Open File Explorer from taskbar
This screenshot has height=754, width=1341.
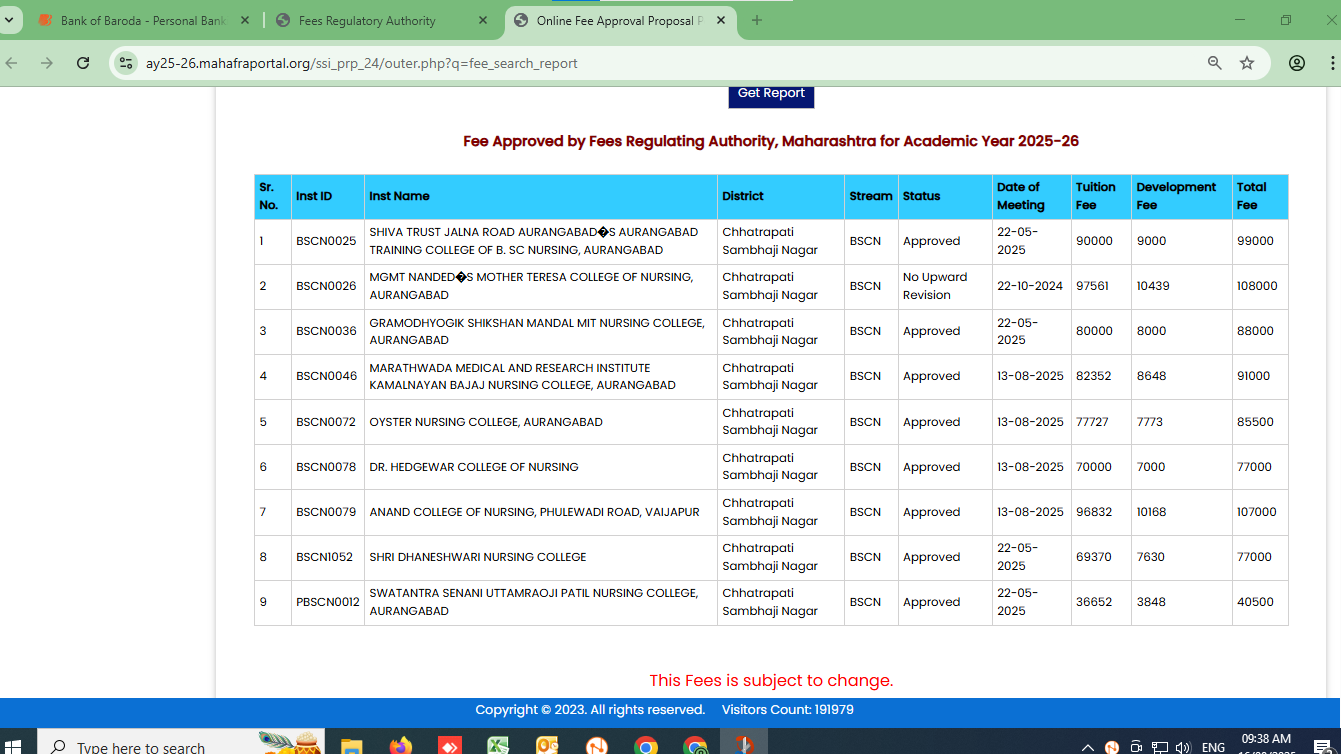tap(351, 745)
